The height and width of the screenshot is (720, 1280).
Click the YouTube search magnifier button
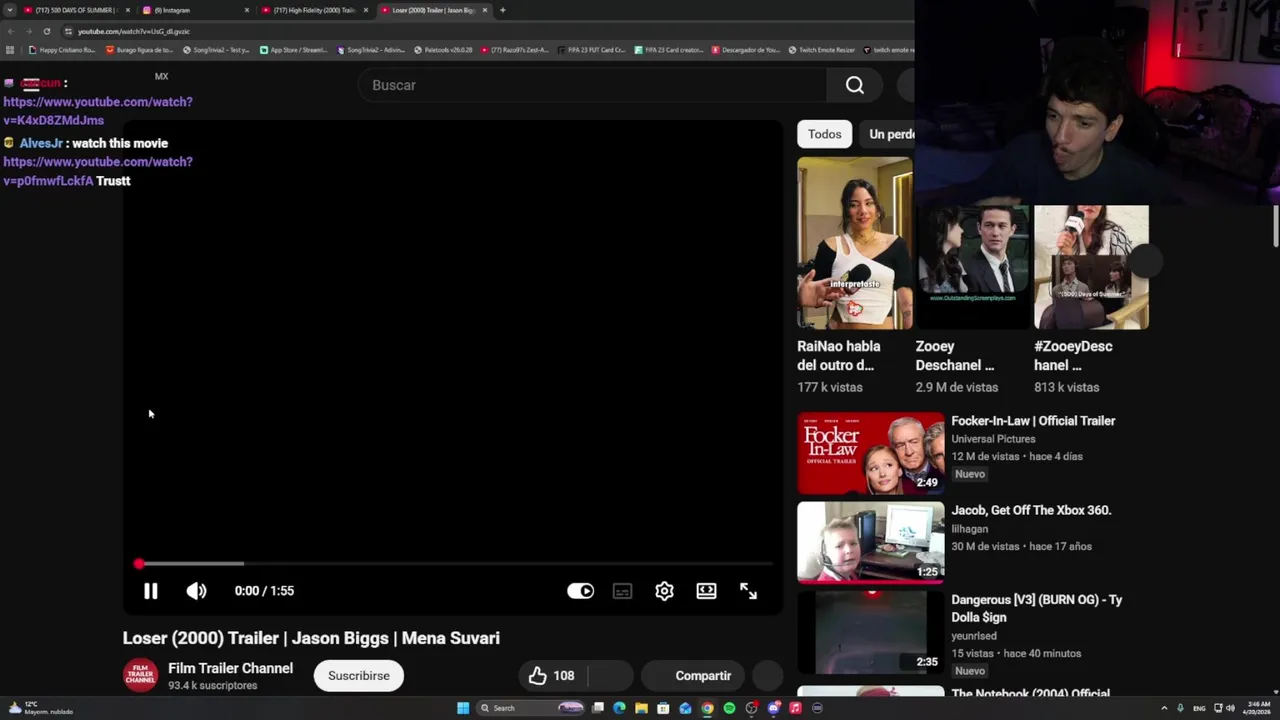(x=854, y=85)
